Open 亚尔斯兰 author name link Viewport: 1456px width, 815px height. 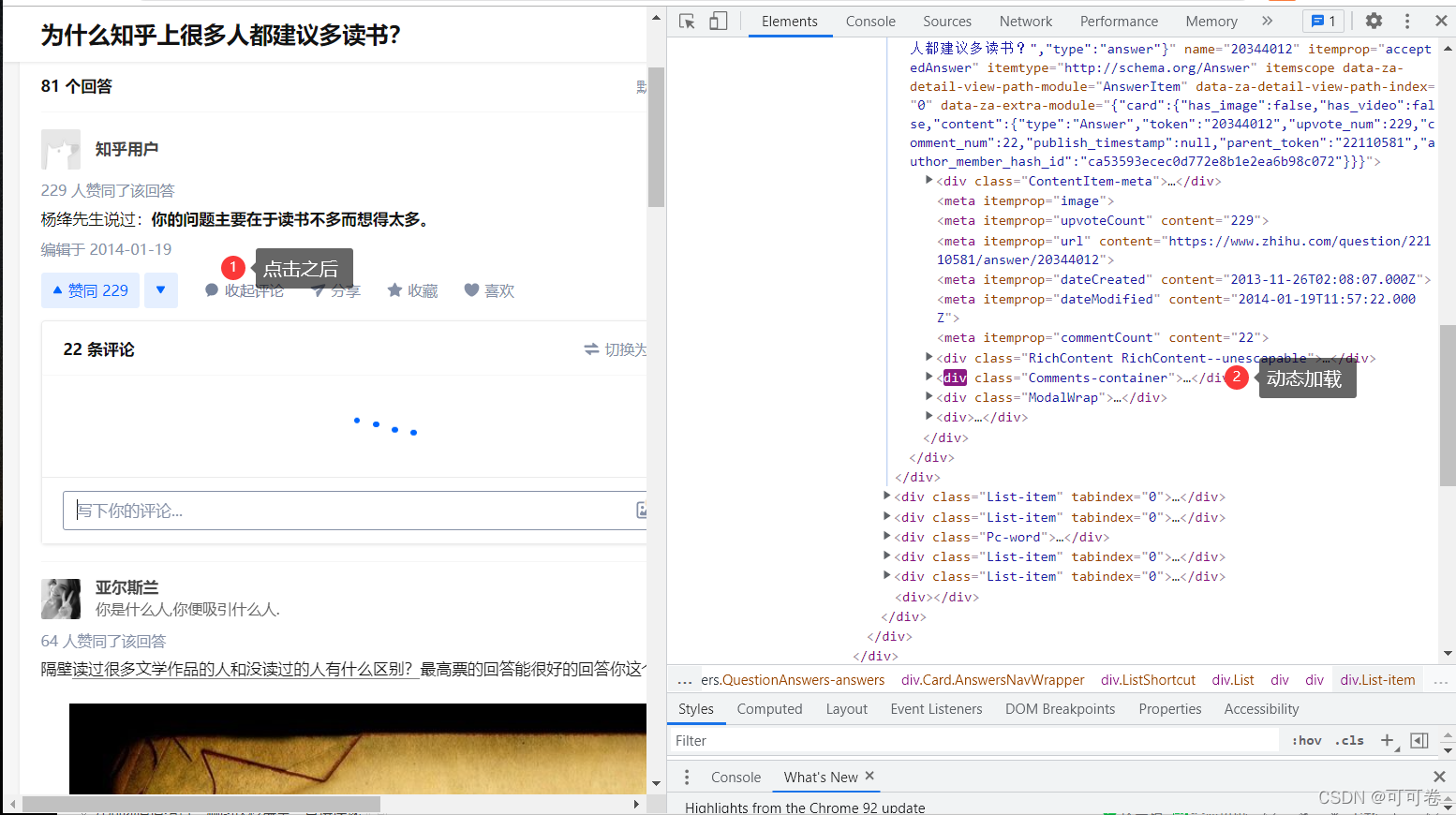click(x=126, y=587)
